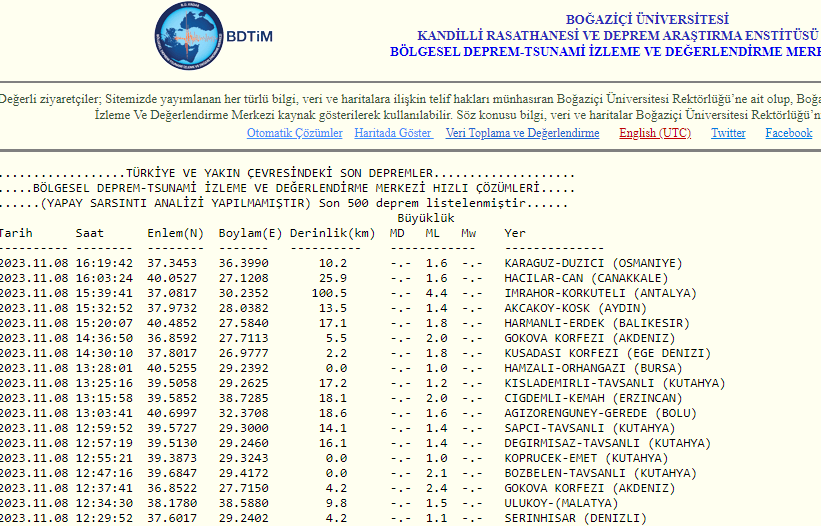821x526 pixels.
Task: Click the HAMZALI-ORHANGAZI (BURSA) entry
Action: (593, 368)
